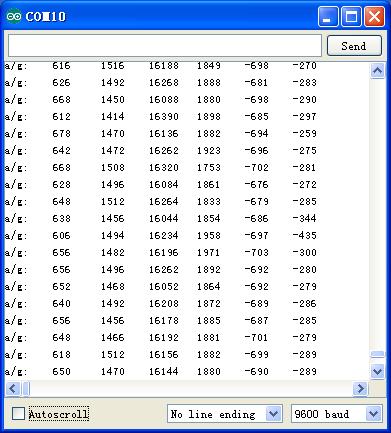Click the Send button
The height and width of the screenshot is (433, 391).
point(354,46)
